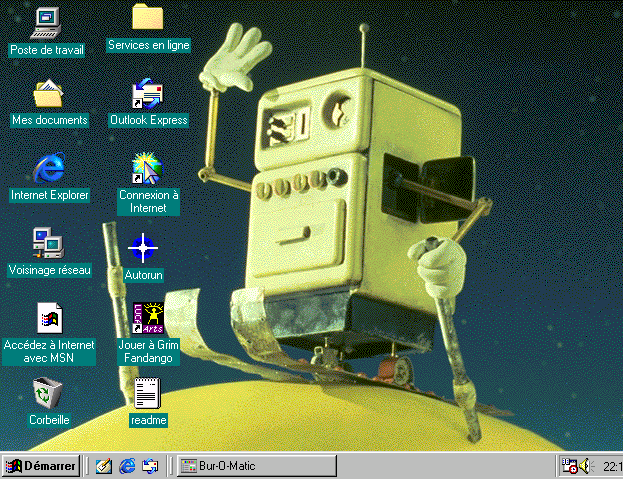Click the volume speaker tray icon
The width and height of the screenshot is (623, 479).
(586, 466)
